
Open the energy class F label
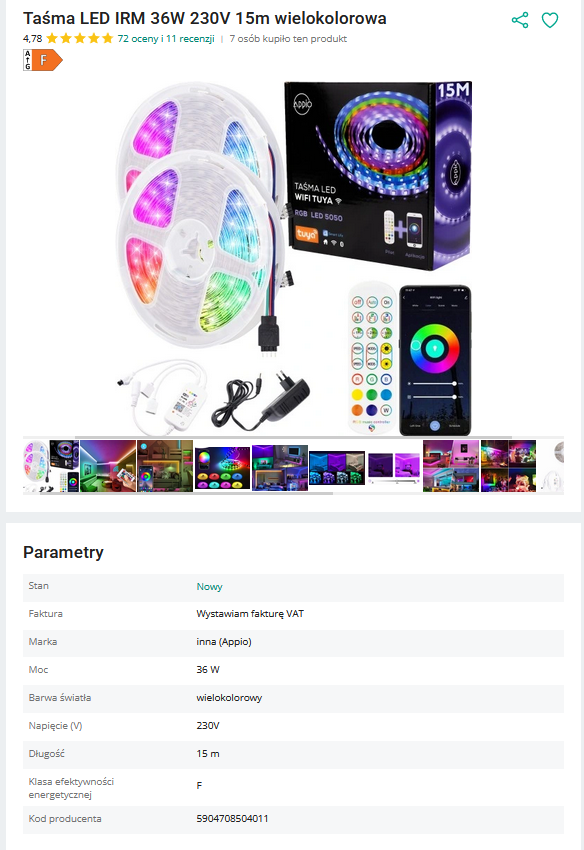43,60
